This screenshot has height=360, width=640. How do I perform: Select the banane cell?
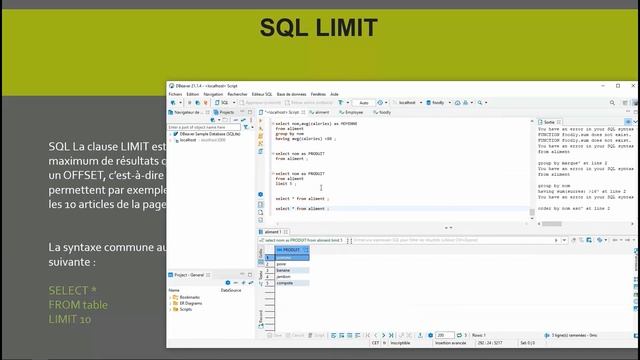click(291, 270)
